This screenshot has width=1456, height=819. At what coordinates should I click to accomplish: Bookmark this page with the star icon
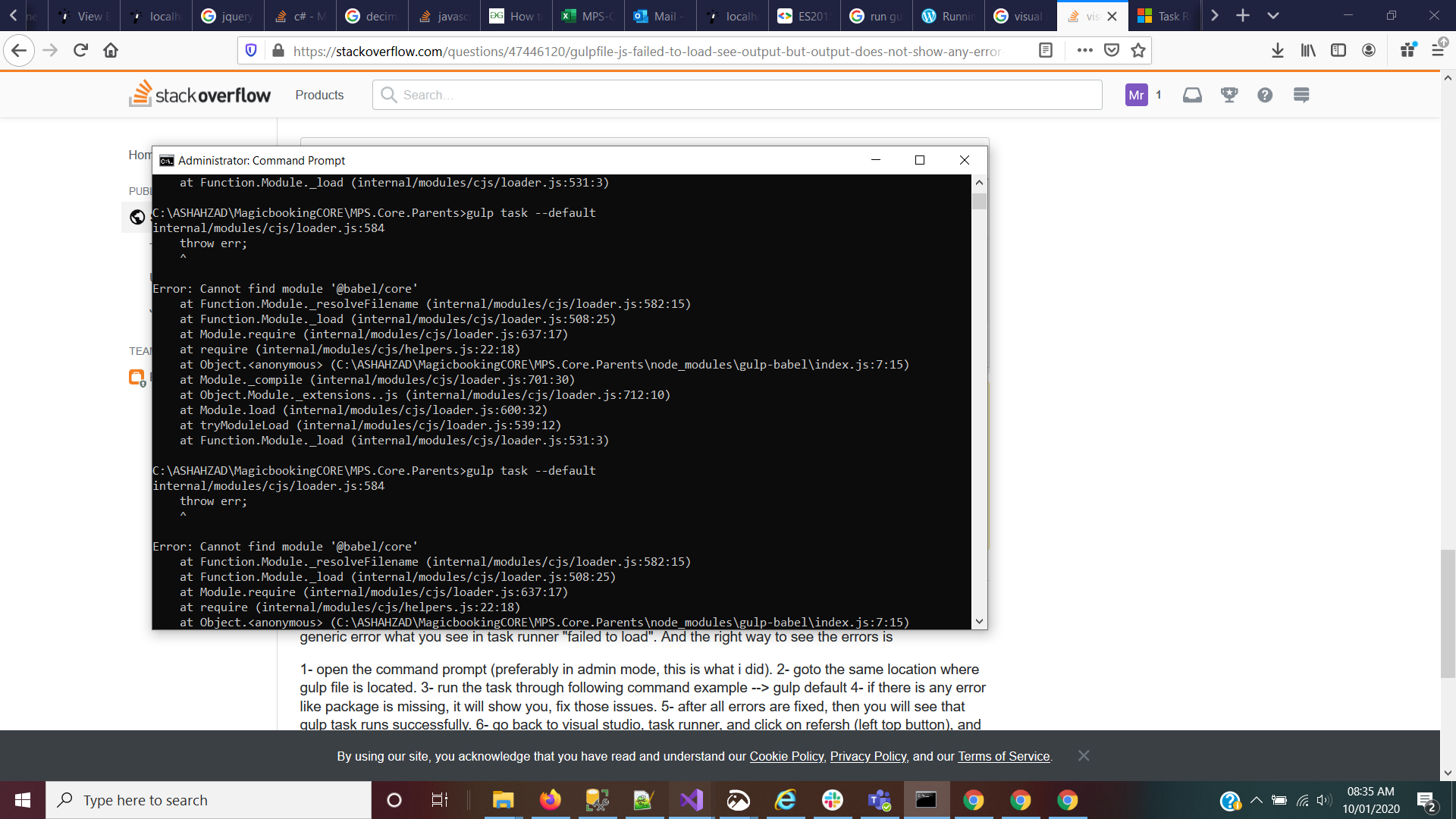(1138, 51)
